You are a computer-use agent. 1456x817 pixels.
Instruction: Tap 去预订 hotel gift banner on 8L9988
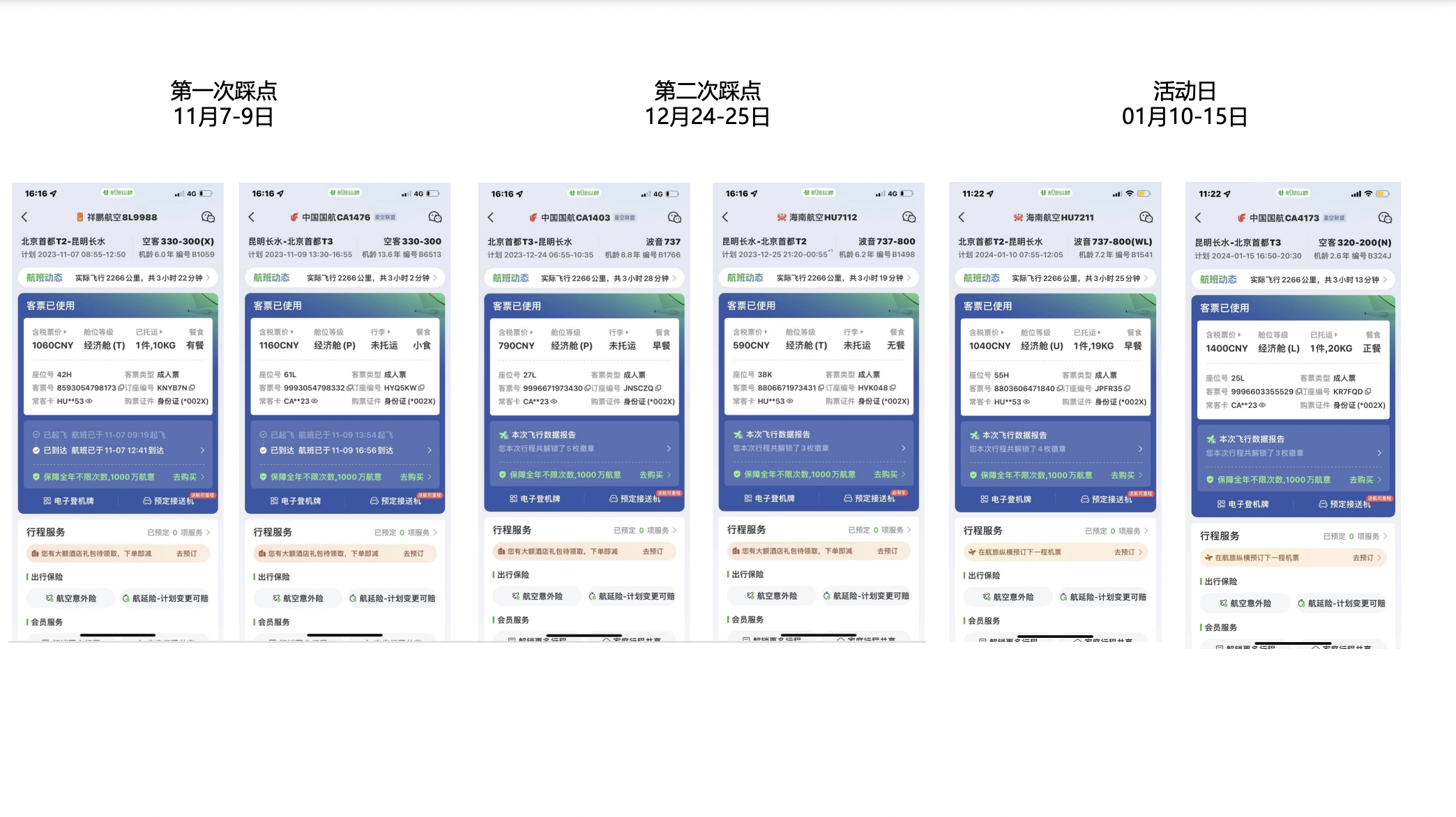(186, 553)
